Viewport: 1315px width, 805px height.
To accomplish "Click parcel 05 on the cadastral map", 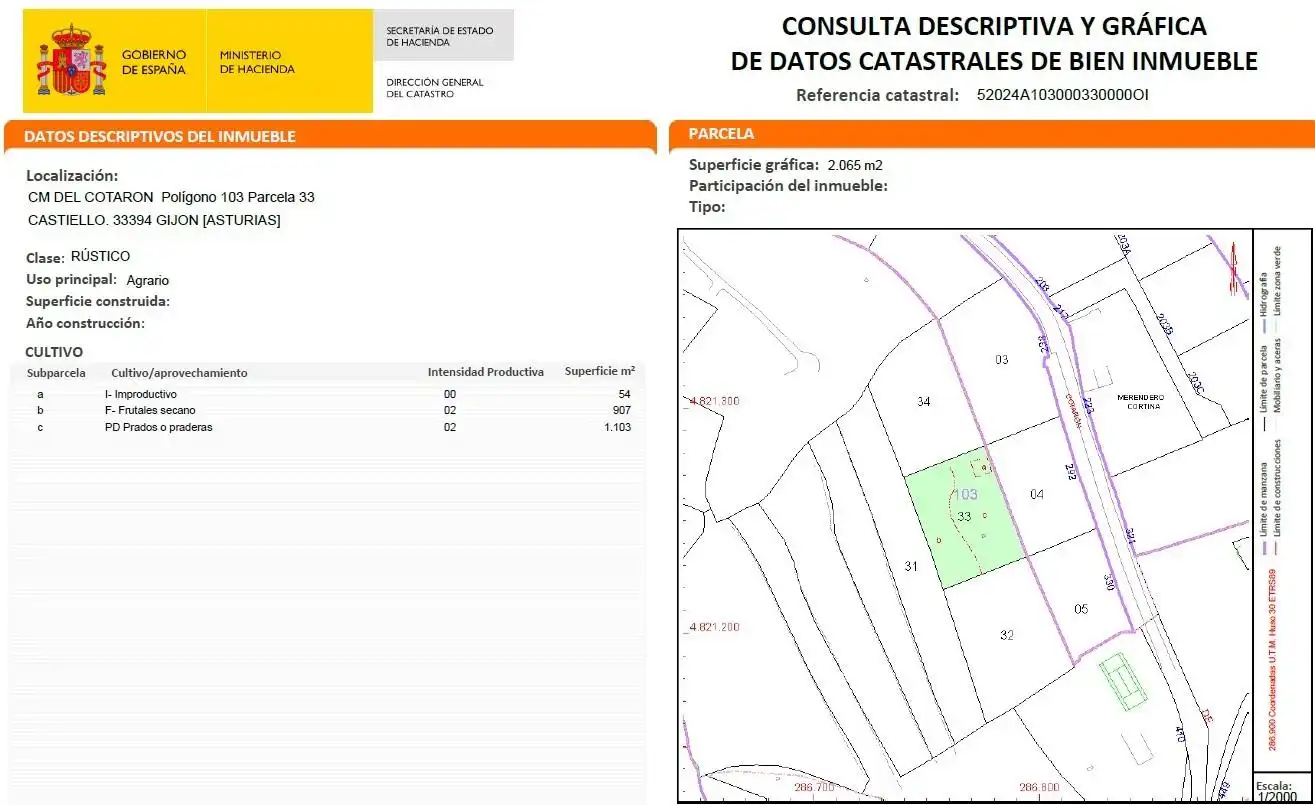I will (x=1081, y=609).
